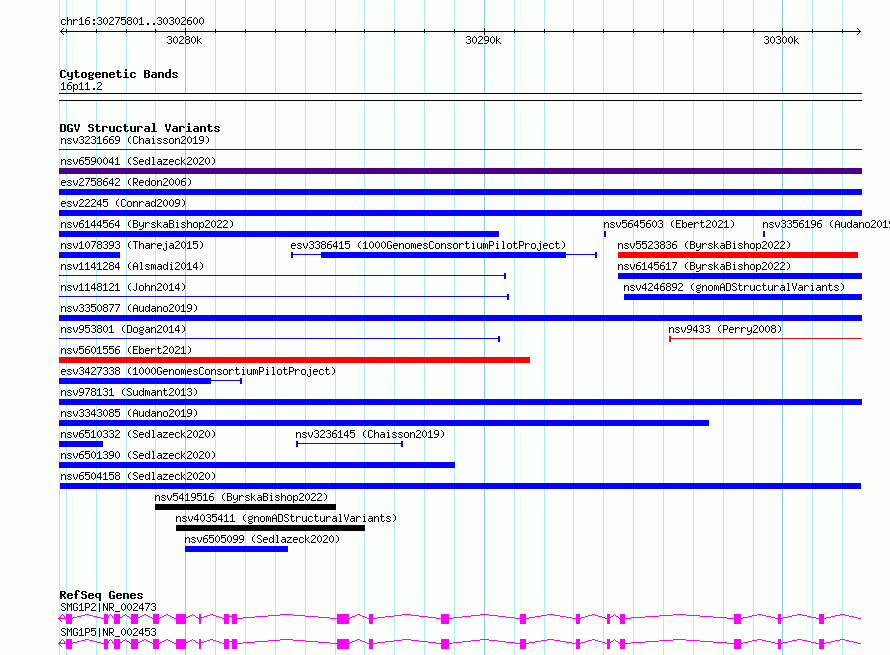Click the nsv6145617 (ByrskaBishop2022) label

[x=704, y=266]
